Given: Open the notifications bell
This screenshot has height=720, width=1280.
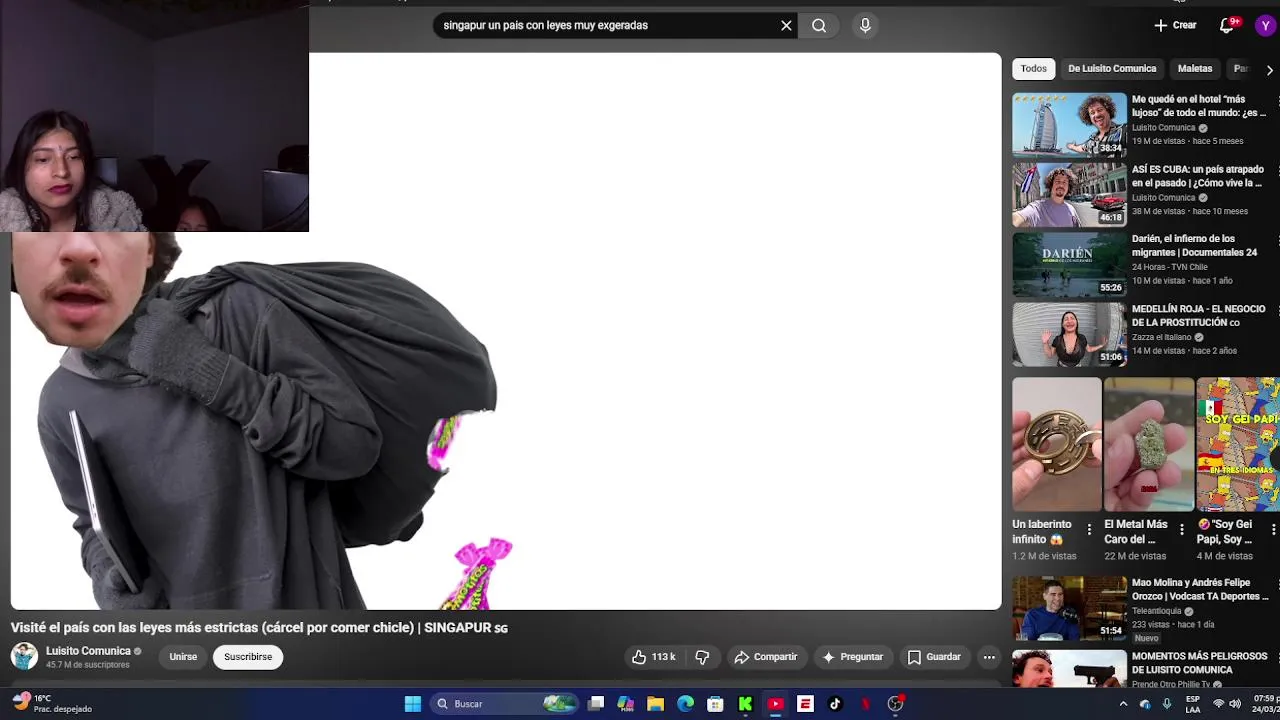Looking at the screenshot, I should click(x=1227, y=26).
